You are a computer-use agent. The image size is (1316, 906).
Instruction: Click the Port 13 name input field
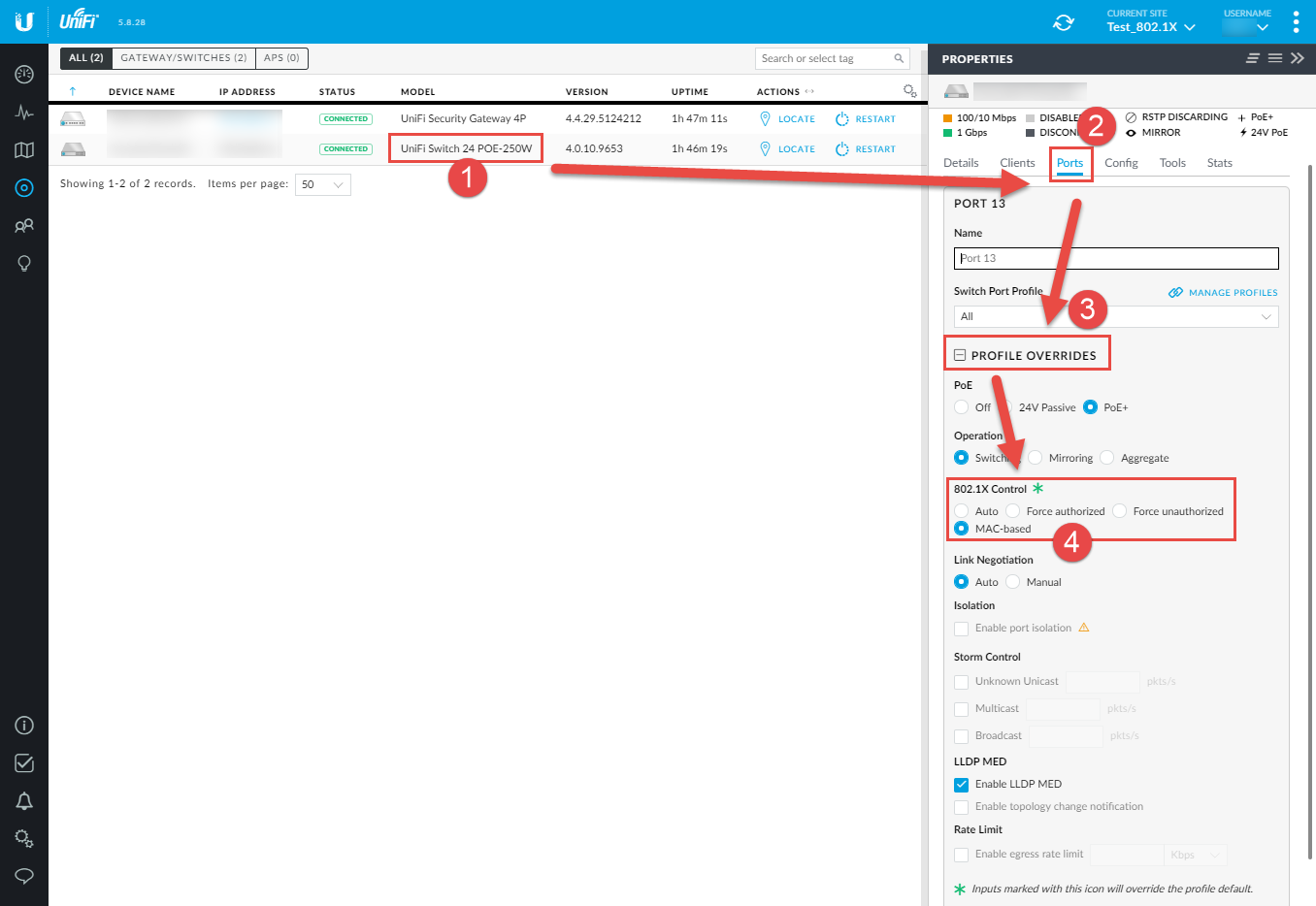coord(1116,258)
